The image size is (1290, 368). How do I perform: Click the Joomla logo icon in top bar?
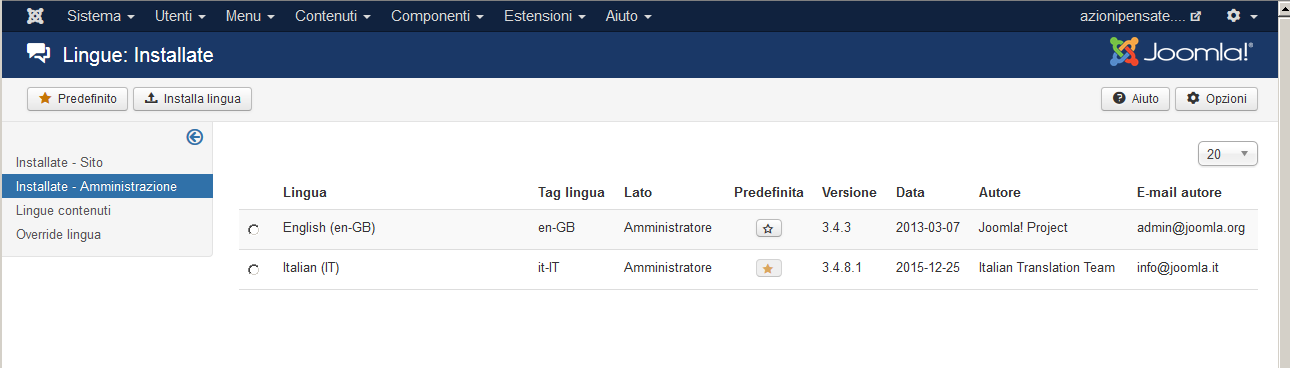[x=36, y=16]
